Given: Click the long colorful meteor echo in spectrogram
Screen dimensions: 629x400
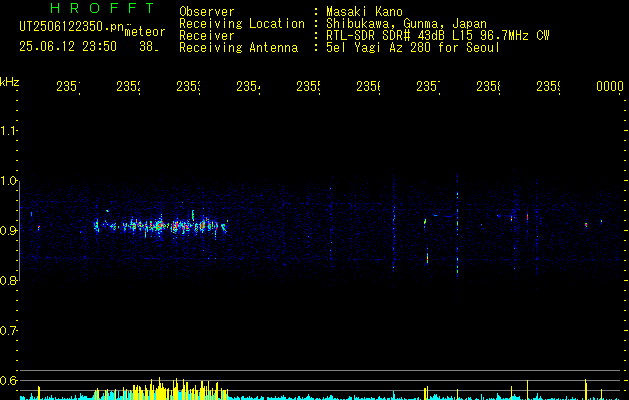Looking at the screenshot, I should tap(161, 226).
